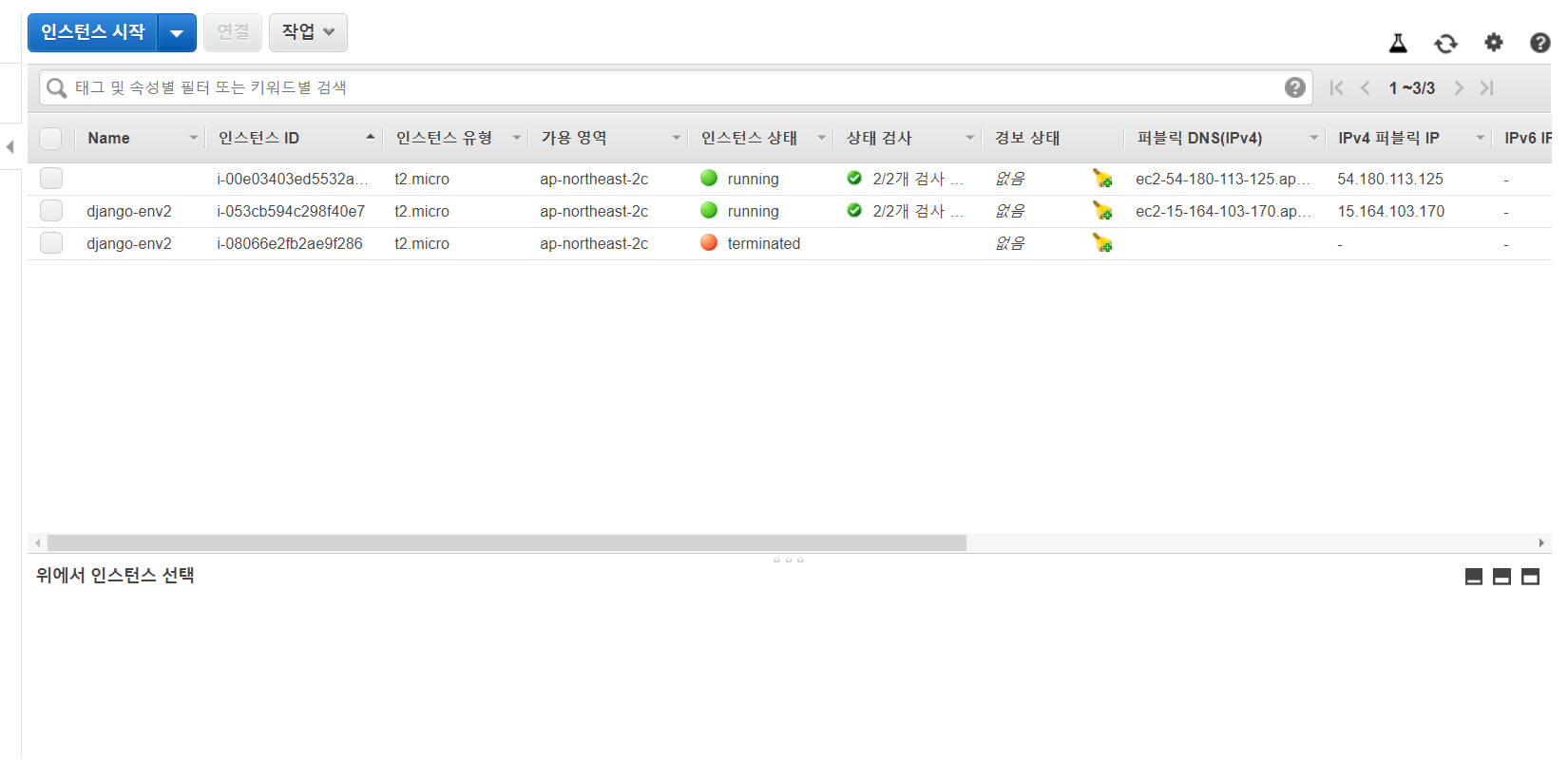Viewport: 1568px width, 761px height.
Task: Maximize the details pane layout icon
Action: [x=1530, y=577]
